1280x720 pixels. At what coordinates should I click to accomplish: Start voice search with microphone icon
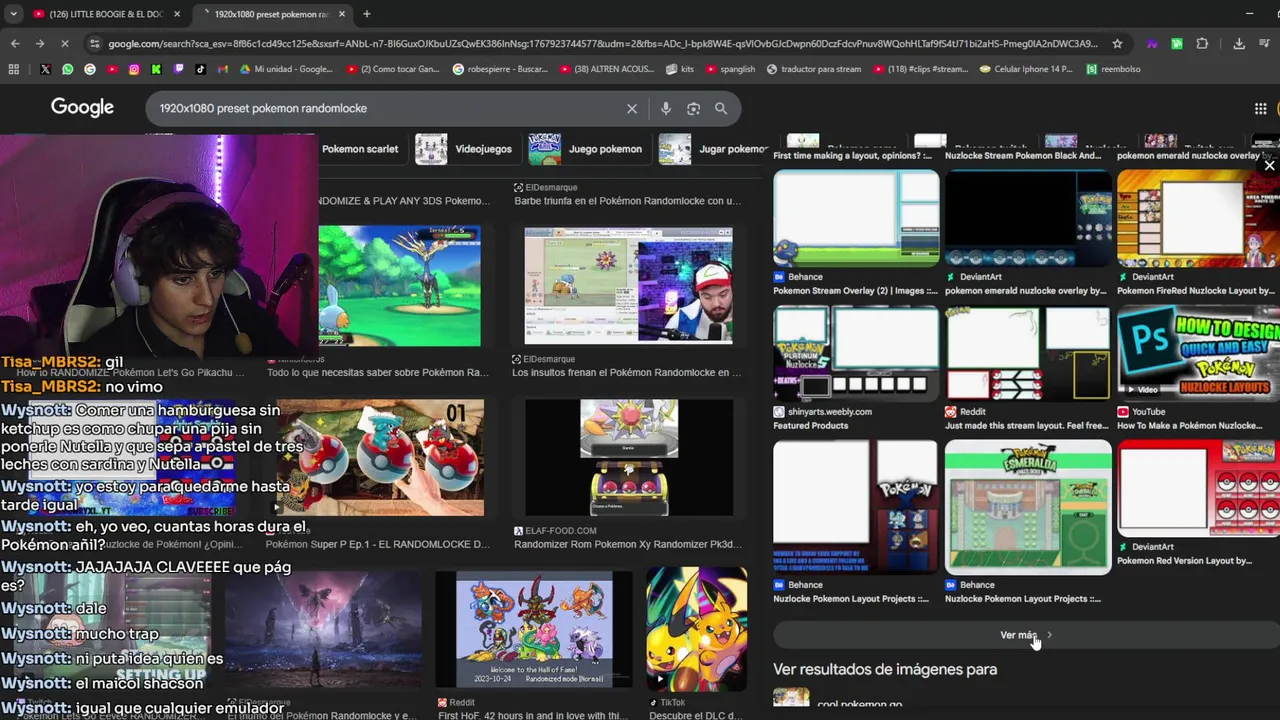[x=665, y=108]
